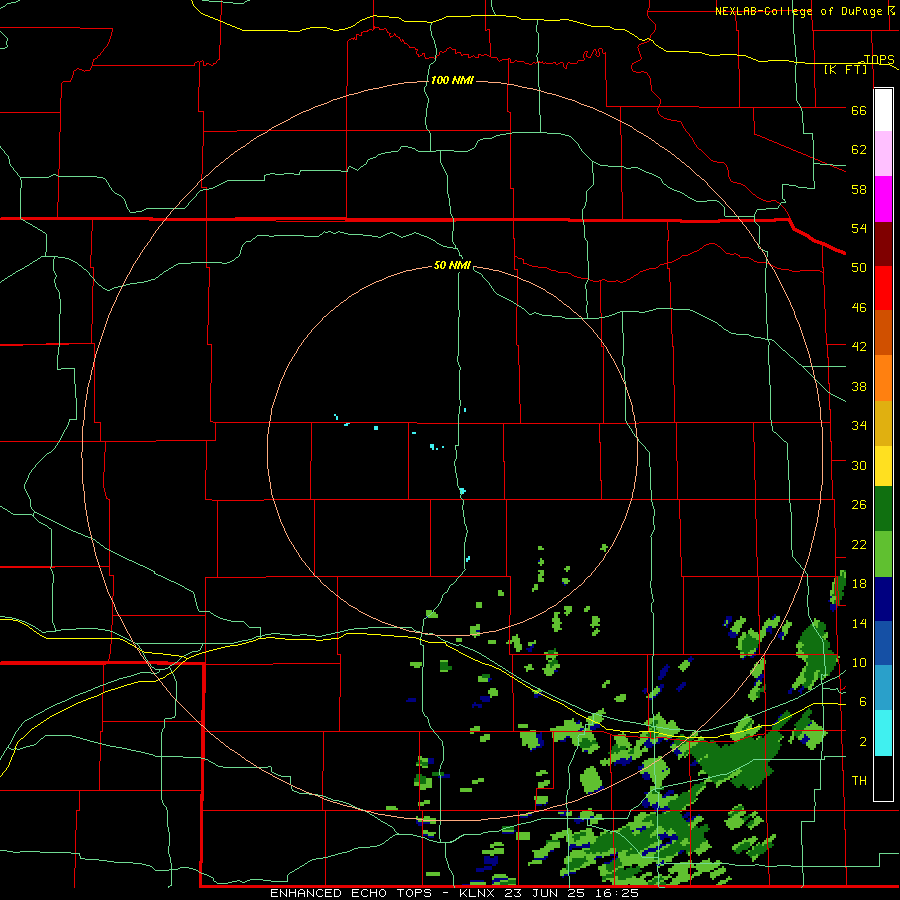Click the cyan 2 kft legend swatch
Viewport: 900px width, 900px height.
coord(883,733)
